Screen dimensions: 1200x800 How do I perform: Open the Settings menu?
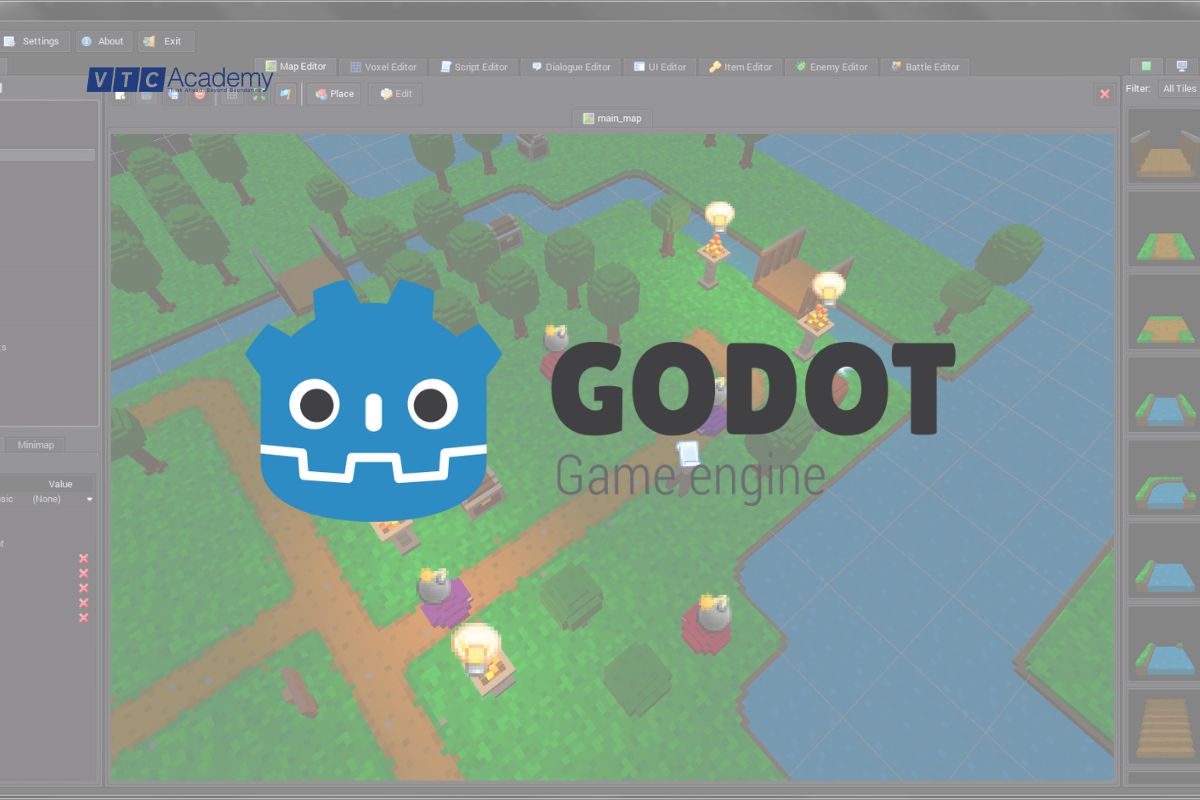tap(35, 41)
